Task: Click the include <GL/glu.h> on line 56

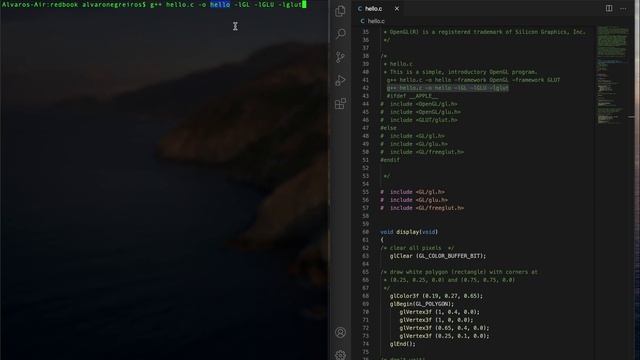Action: click(414, 200)
